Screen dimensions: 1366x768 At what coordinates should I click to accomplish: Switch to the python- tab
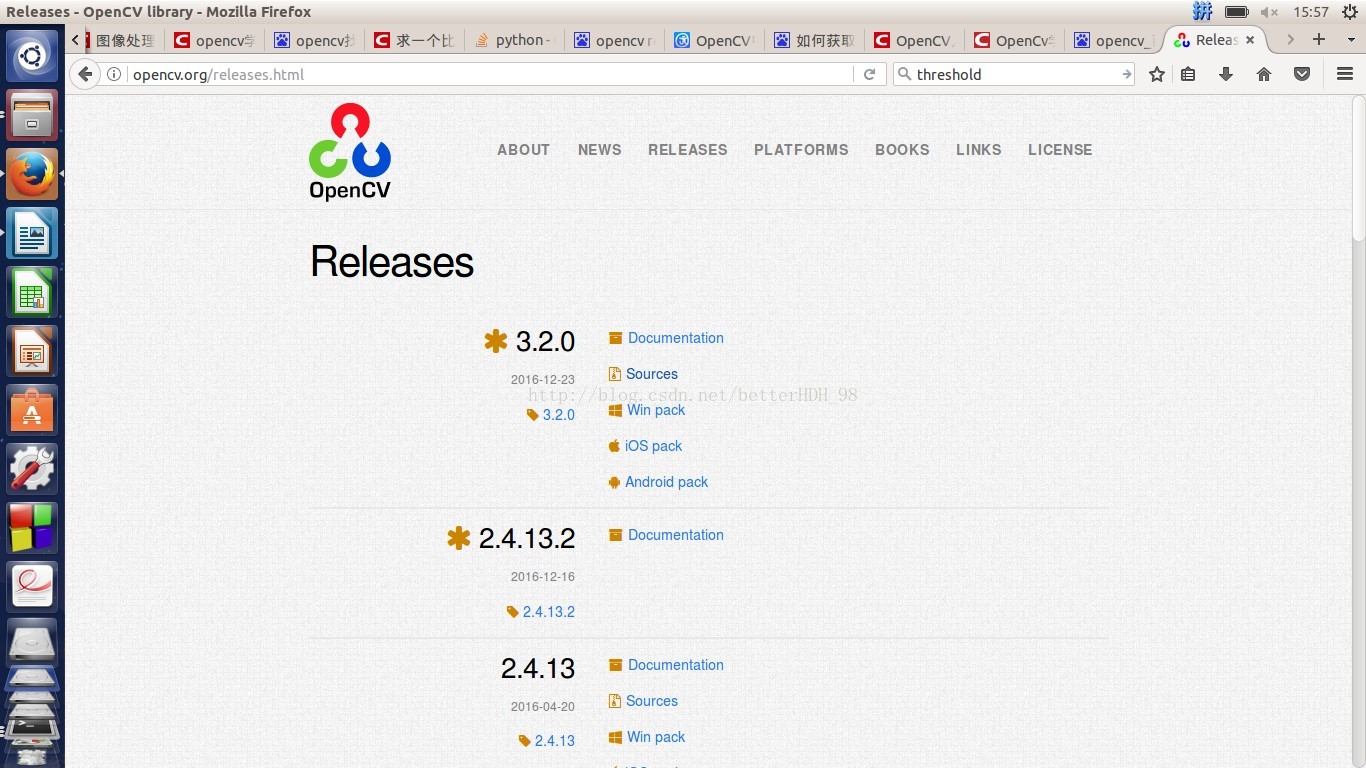point(514,40)
